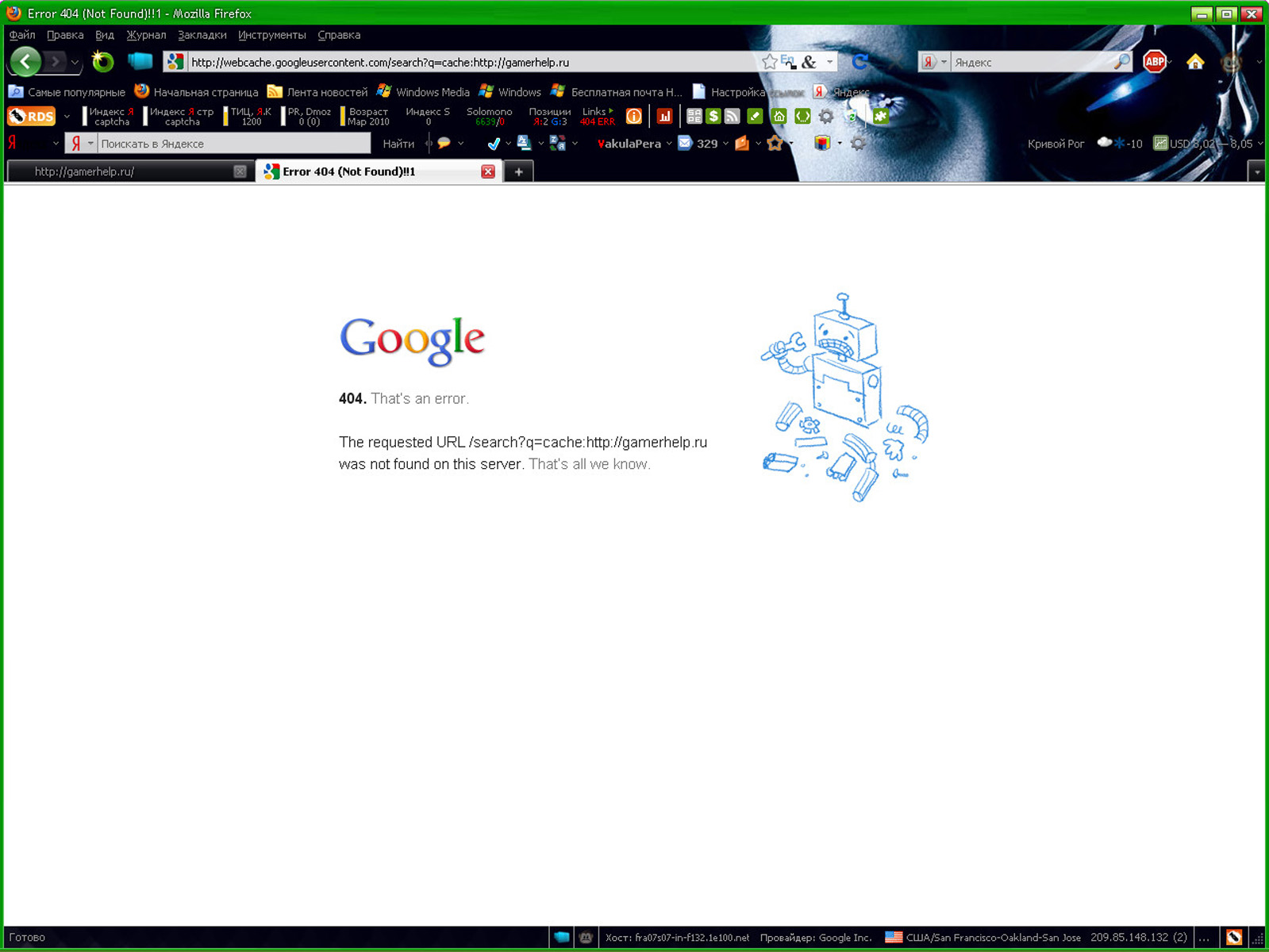Open Yandex mail with 329 messages
Viewport: 1269px width, 952px height.
click(698, 144)
